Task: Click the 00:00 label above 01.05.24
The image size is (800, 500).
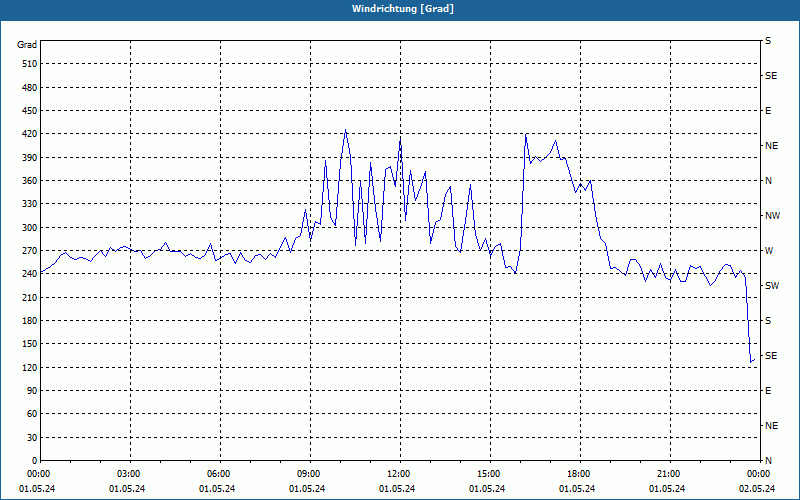Action: (x=38, y=474)
